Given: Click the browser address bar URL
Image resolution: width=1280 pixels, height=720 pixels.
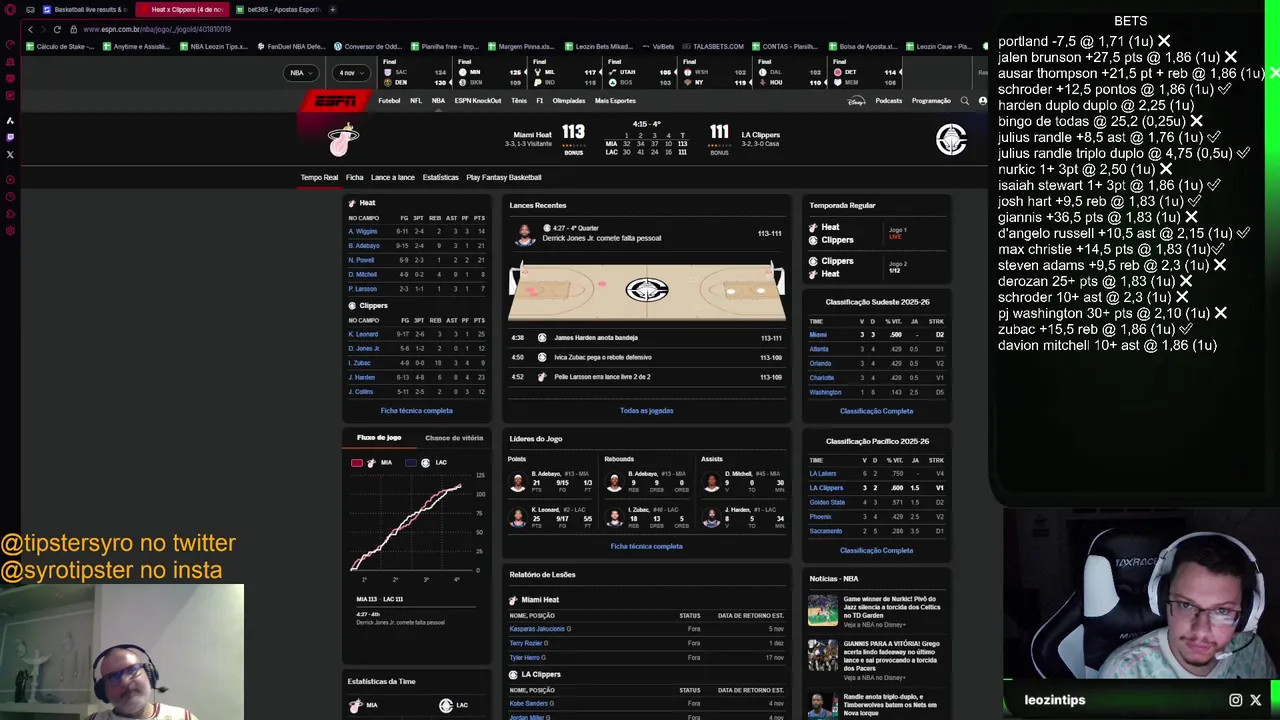Looking at the screenshot, I should [157, 29].
